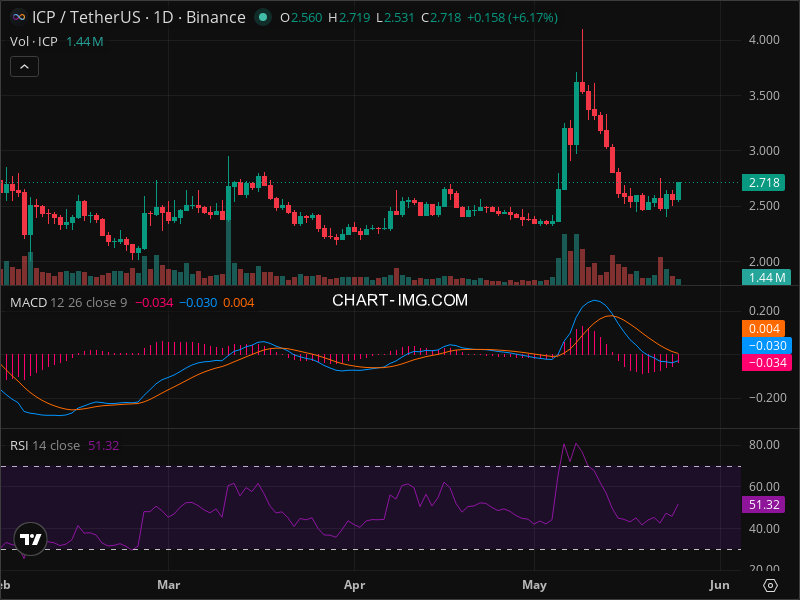Click the Jun label on time axis
This screenshot has height=600, width=800.
tap(719, 585)
